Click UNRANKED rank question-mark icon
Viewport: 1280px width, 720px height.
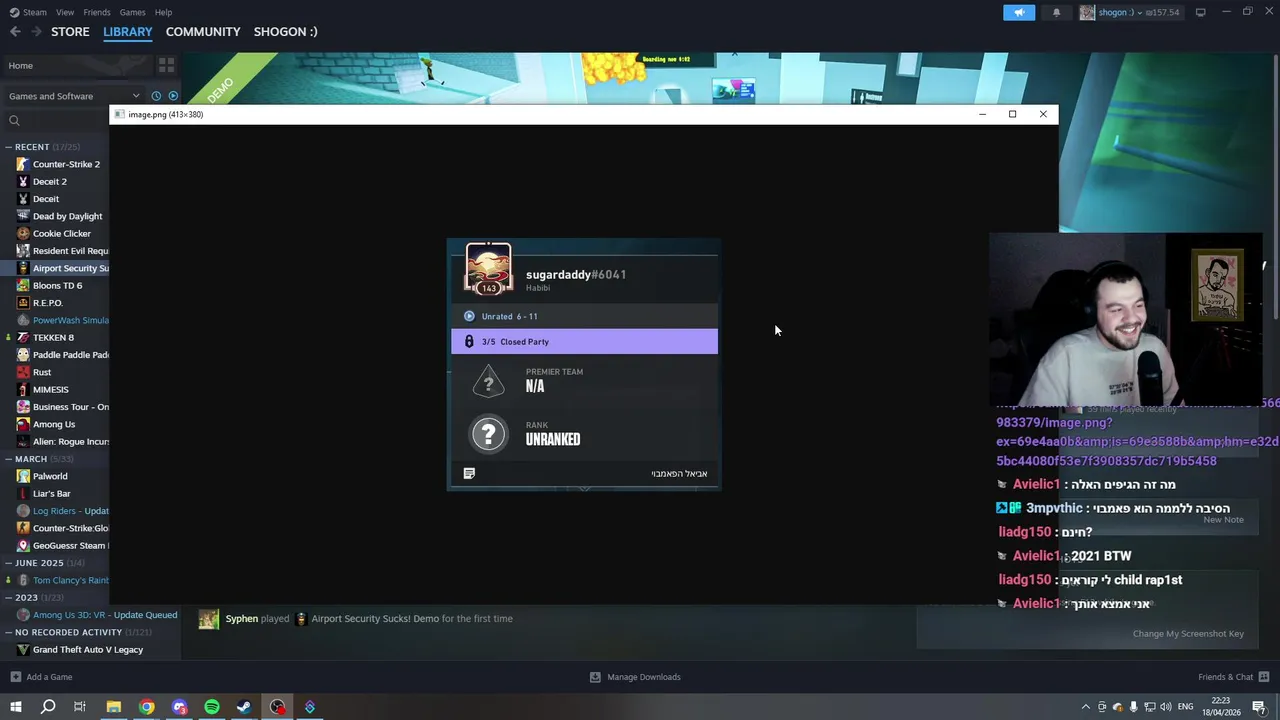click(488, 433)
